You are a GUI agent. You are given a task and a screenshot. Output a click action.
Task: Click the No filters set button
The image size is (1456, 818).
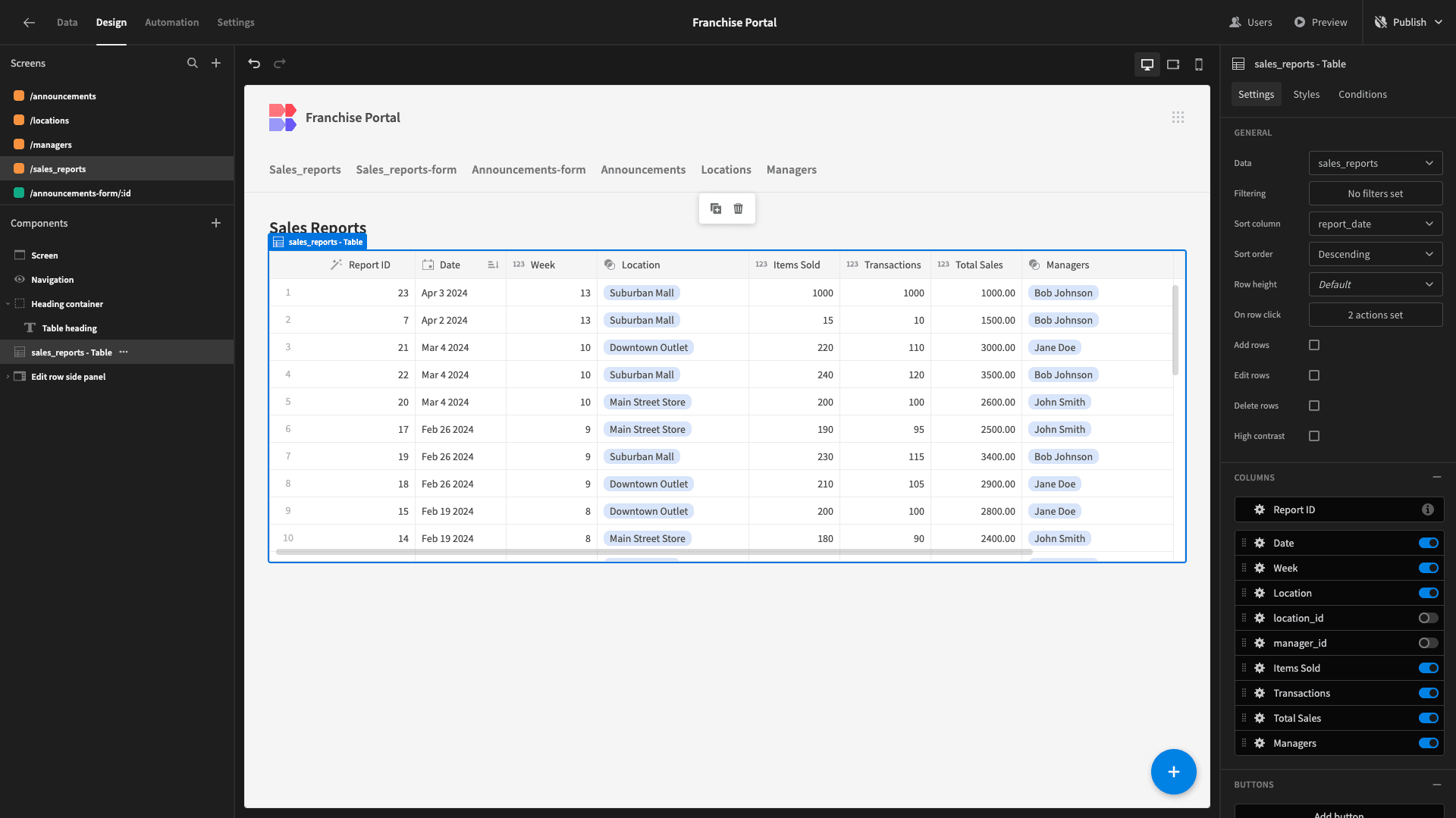pos(1375,193)
